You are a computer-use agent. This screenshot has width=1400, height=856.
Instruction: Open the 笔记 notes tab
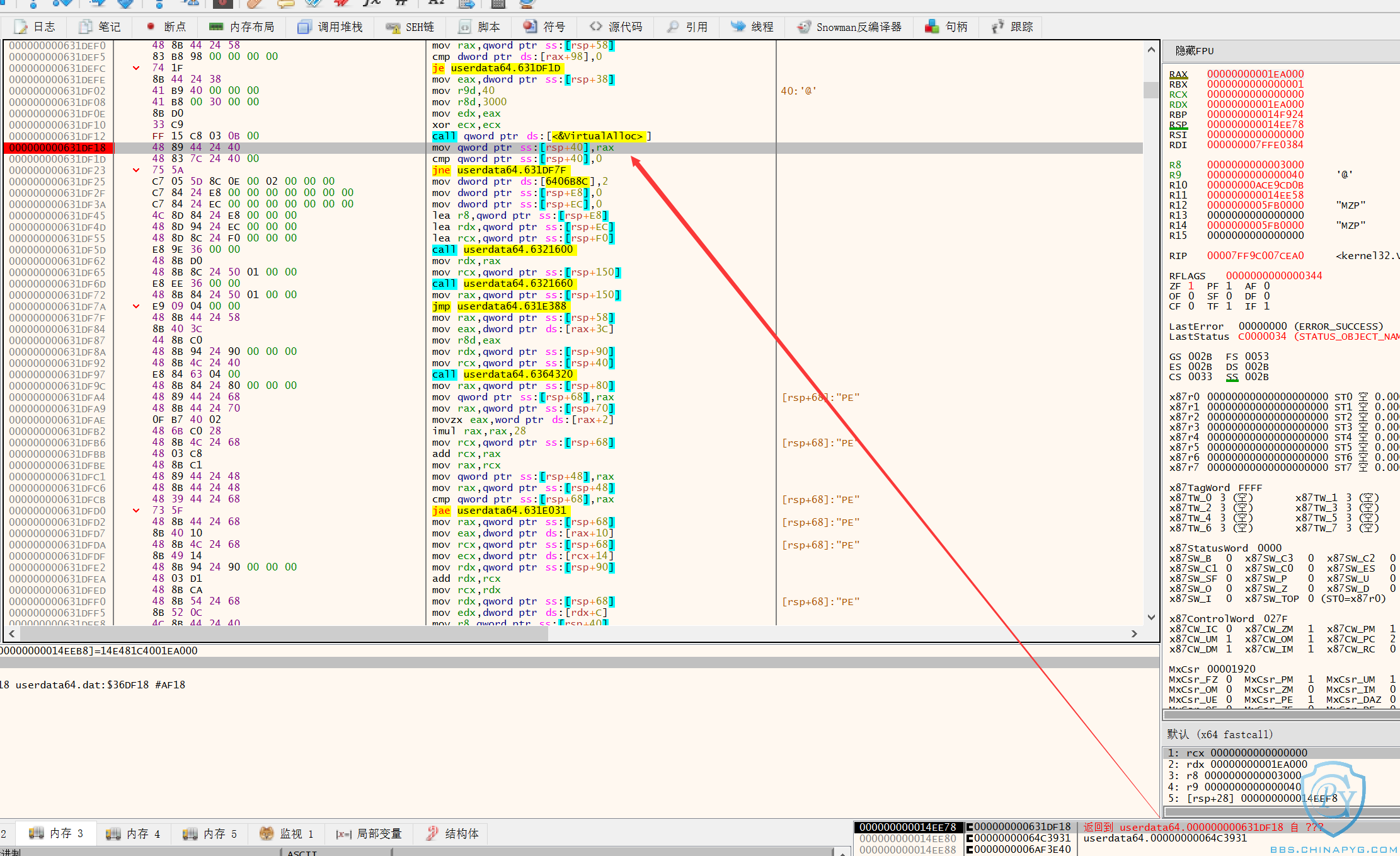[100, 27]
